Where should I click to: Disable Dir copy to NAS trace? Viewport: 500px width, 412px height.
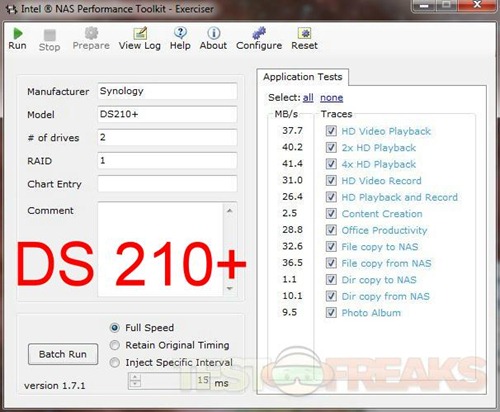click(331, 279)
